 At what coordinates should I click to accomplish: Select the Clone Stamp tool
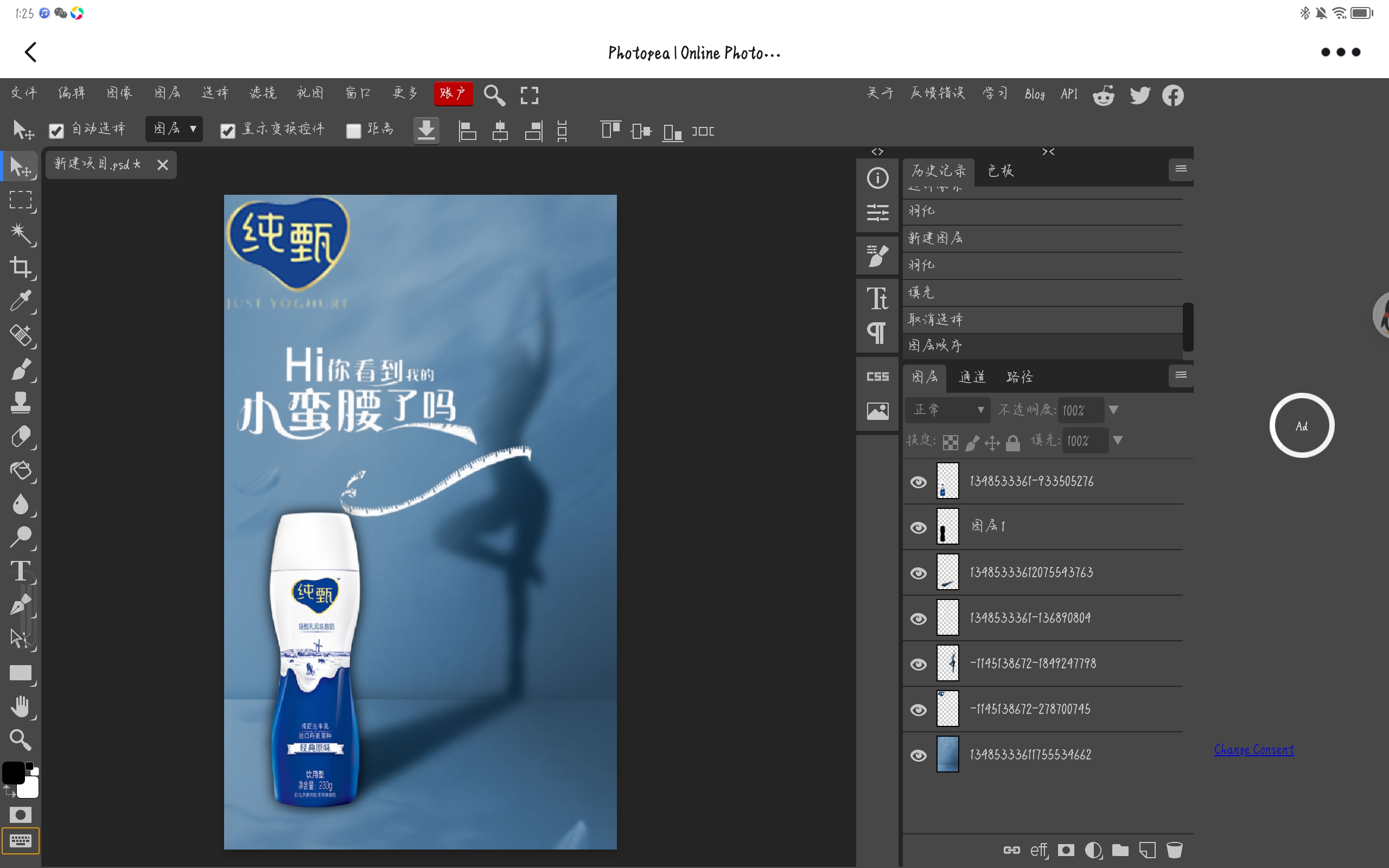tap(21, 403)
